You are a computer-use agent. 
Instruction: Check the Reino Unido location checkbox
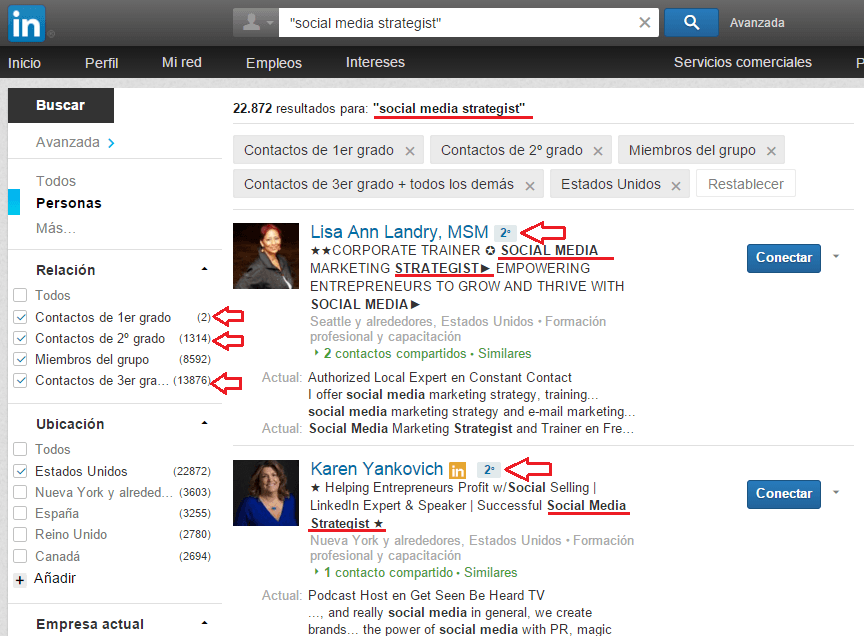coord(20,534)
